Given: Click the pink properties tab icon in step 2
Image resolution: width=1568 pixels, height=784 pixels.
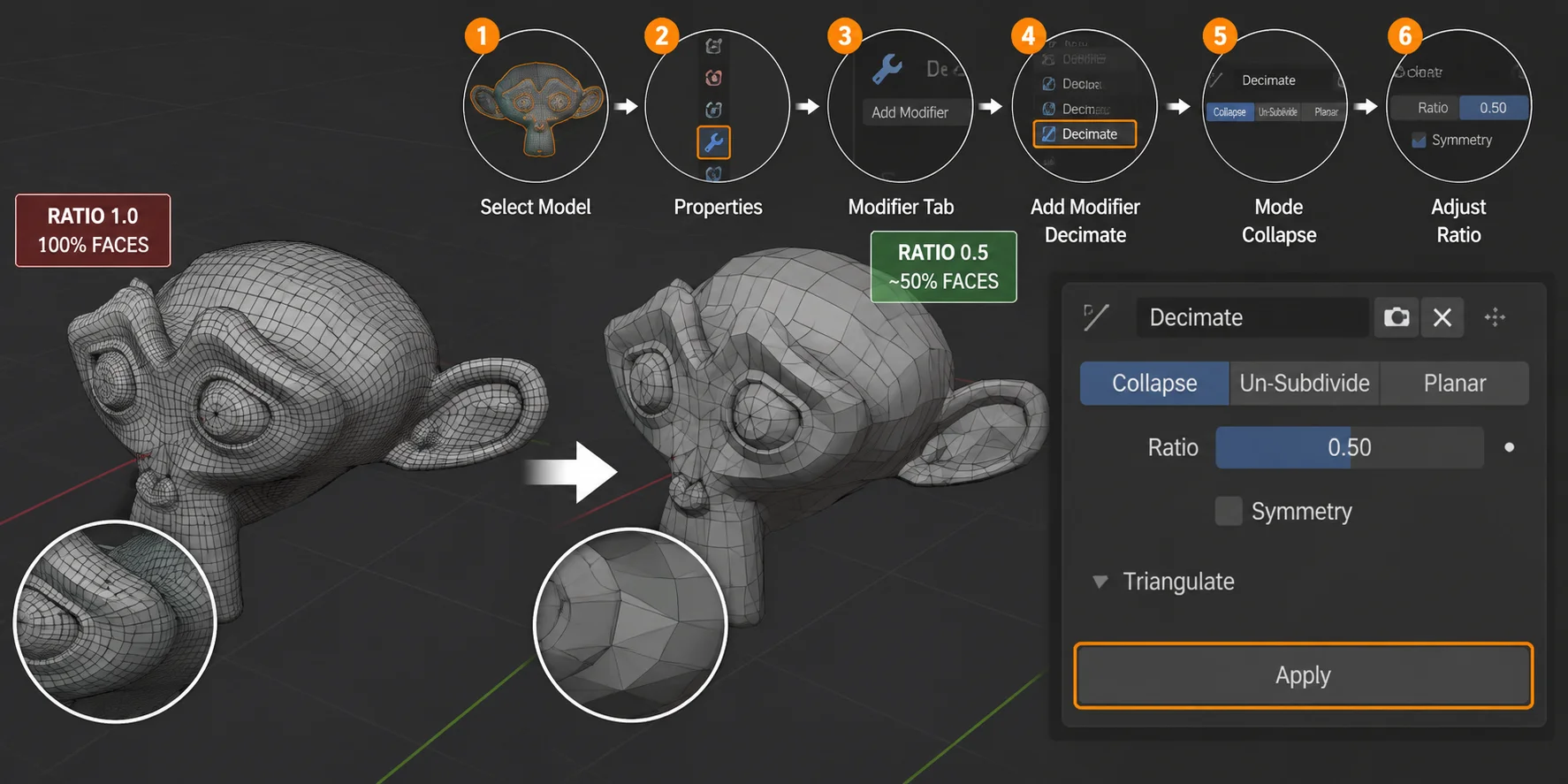Looking at the screenshot, I should 713,78.
